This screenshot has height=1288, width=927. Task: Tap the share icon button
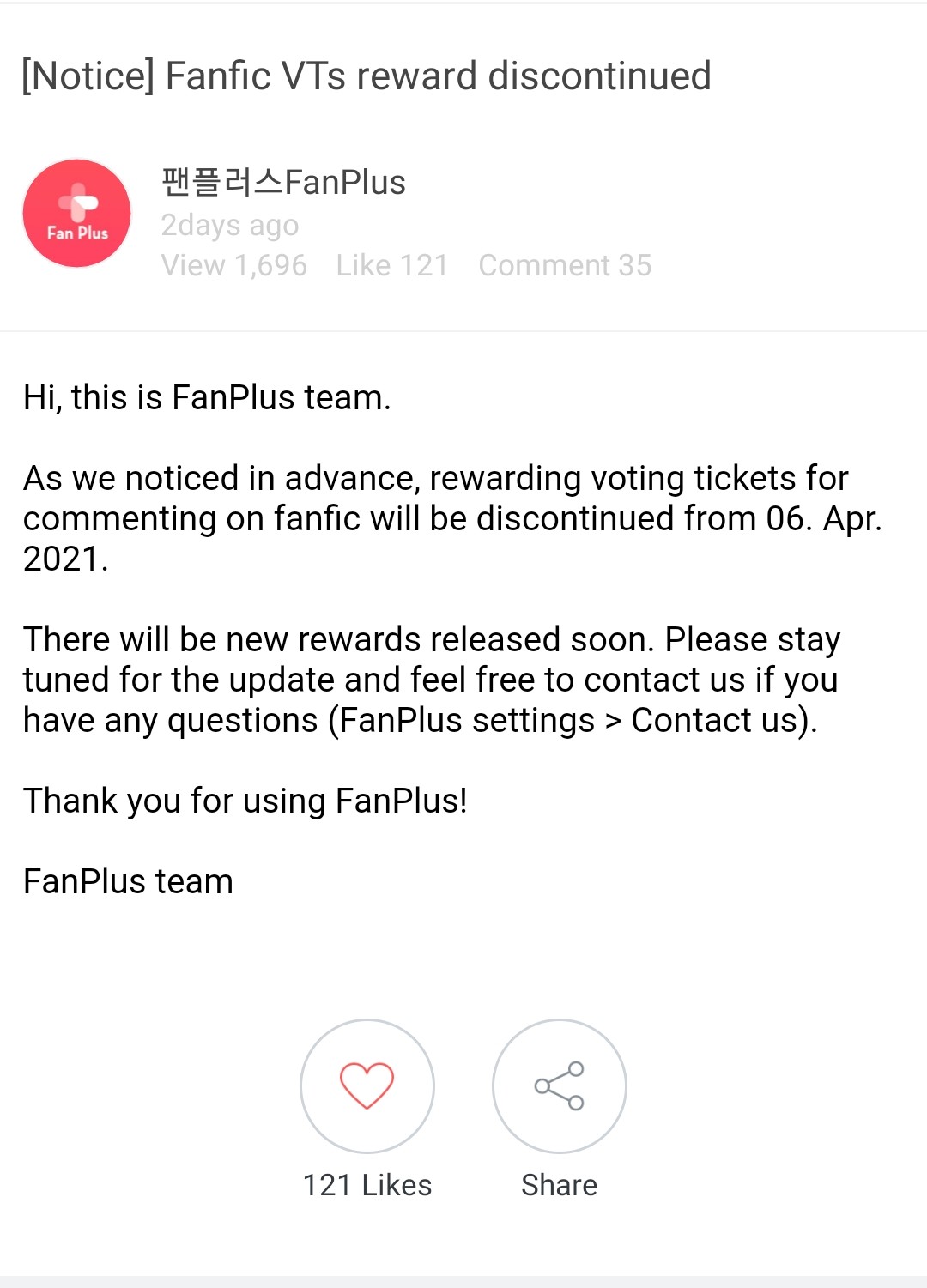pos(559,1085)
